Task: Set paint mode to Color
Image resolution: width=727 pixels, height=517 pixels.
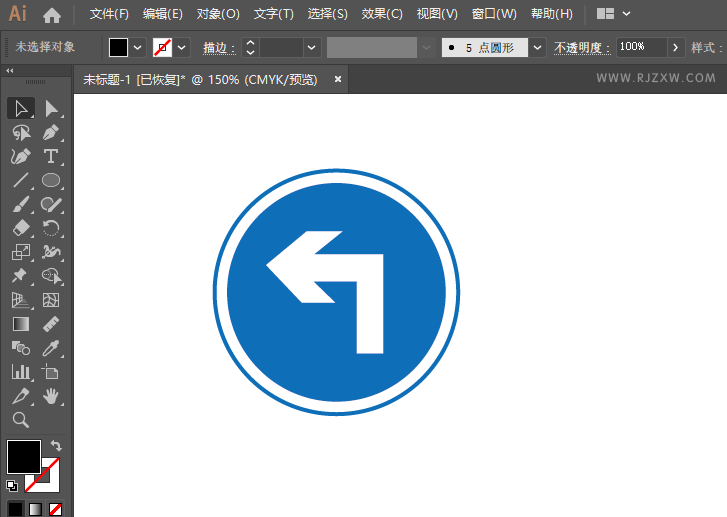Action: [x=15, y=509]
